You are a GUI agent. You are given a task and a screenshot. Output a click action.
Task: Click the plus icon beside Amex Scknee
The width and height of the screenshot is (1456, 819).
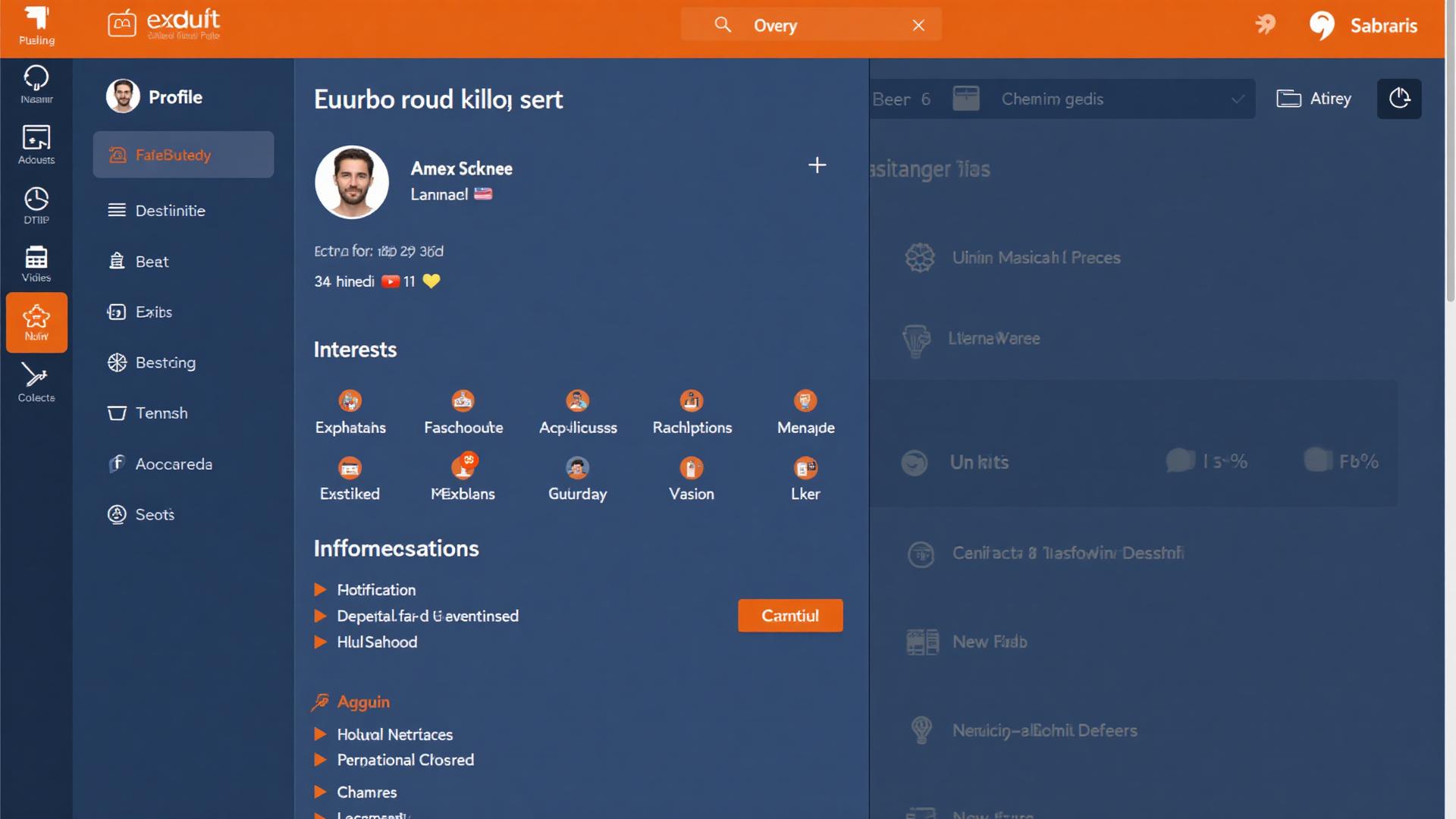(817, 165)
